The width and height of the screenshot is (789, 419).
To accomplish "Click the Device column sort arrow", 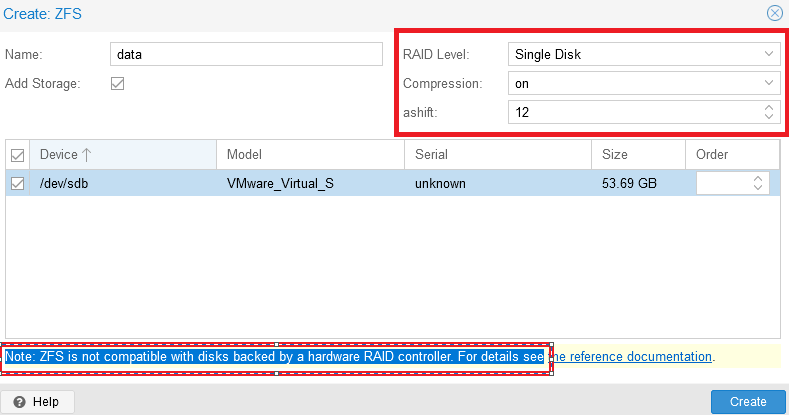I will [x=86, y=155].
